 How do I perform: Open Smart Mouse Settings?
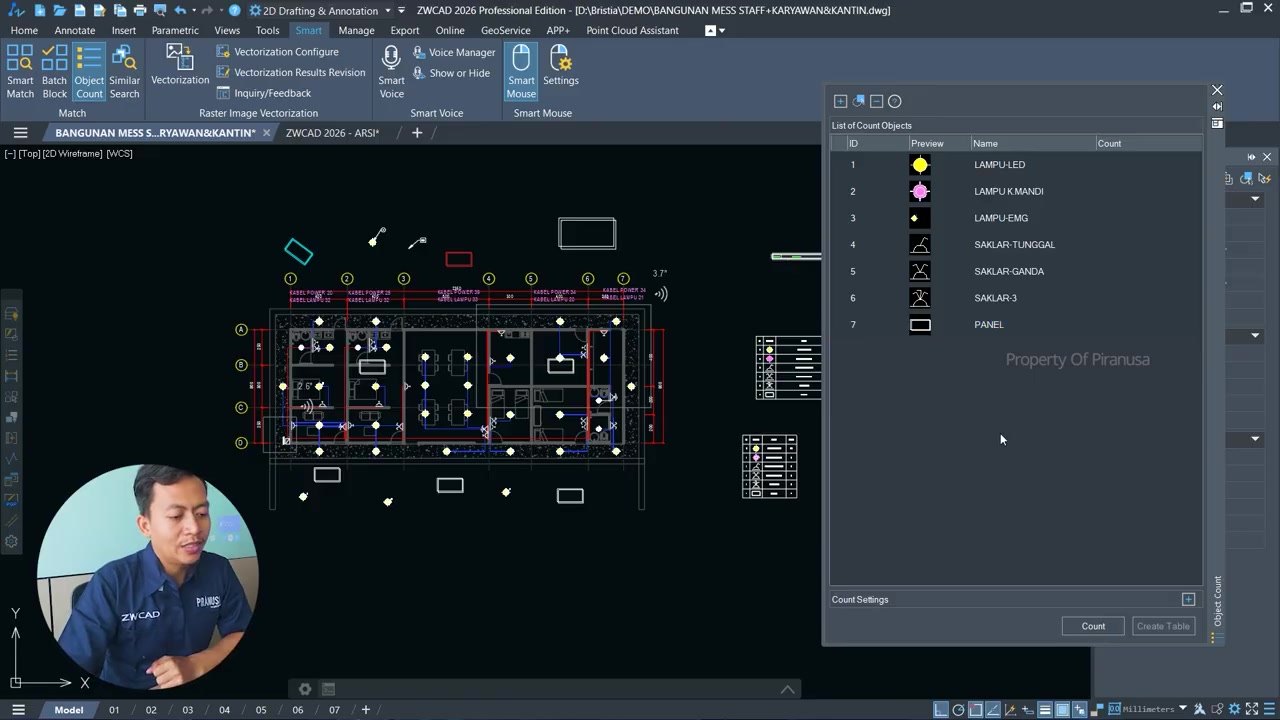[x=560, y=65]
